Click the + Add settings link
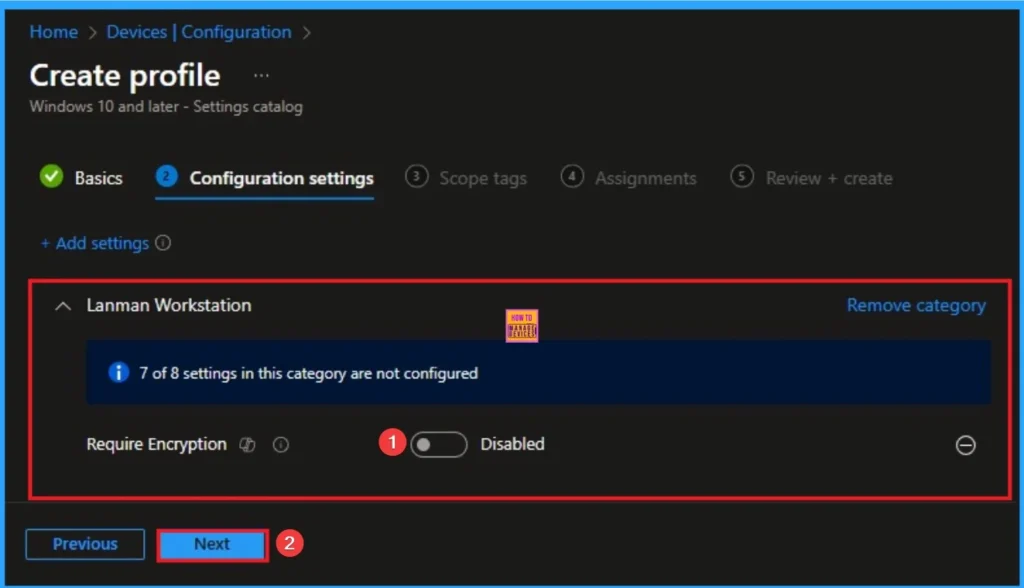The width and height of the screenshot is (1024, 588). tap(94, 243)
